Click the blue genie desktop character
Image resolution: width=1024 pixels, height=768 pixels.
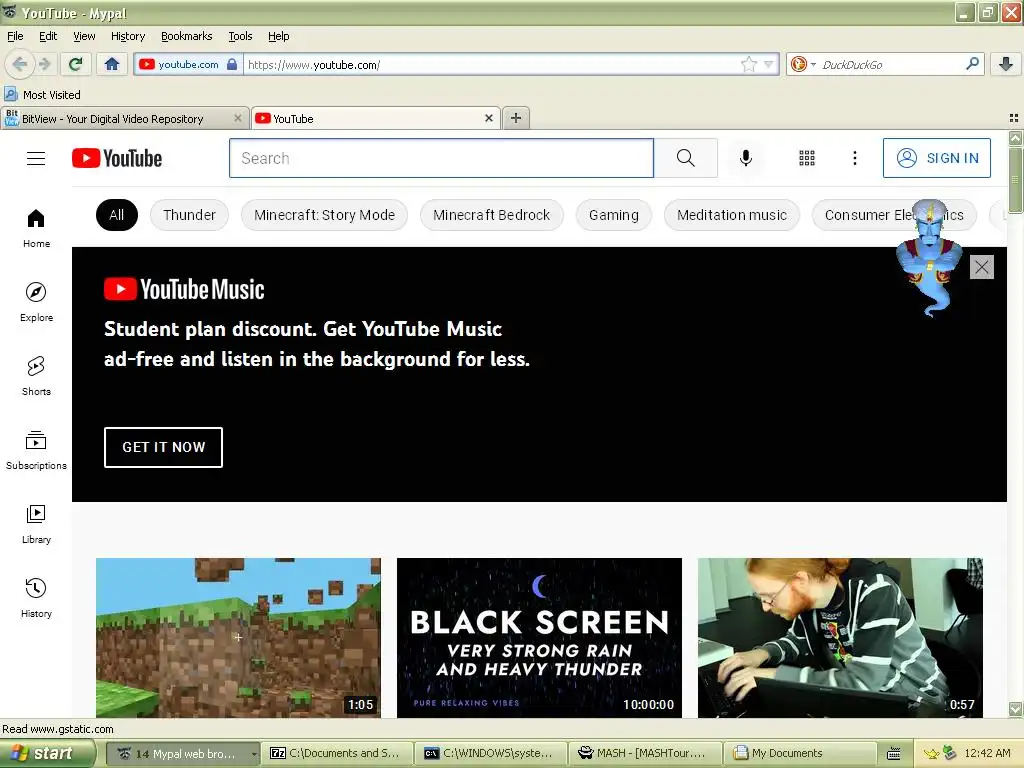(929, 257)
